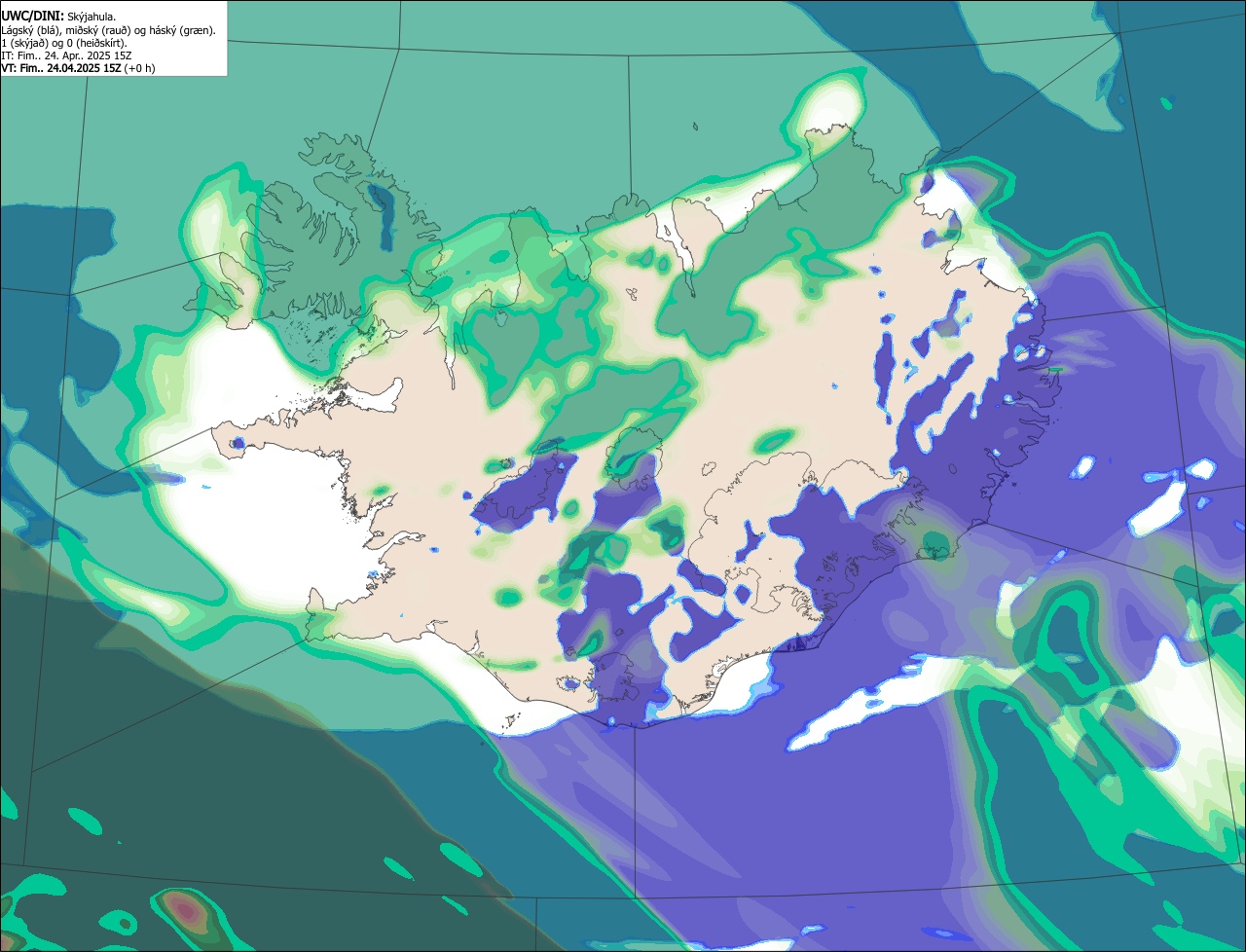This screenshot has width=1246, height=952.
Task: Click the '1 (skýjað) og 0 (heiðskírt).' line
Action: (64, 43)
